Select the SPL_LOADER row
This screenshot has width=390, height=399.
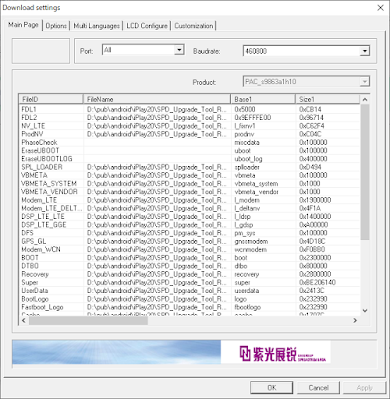[x=189, y=167]
